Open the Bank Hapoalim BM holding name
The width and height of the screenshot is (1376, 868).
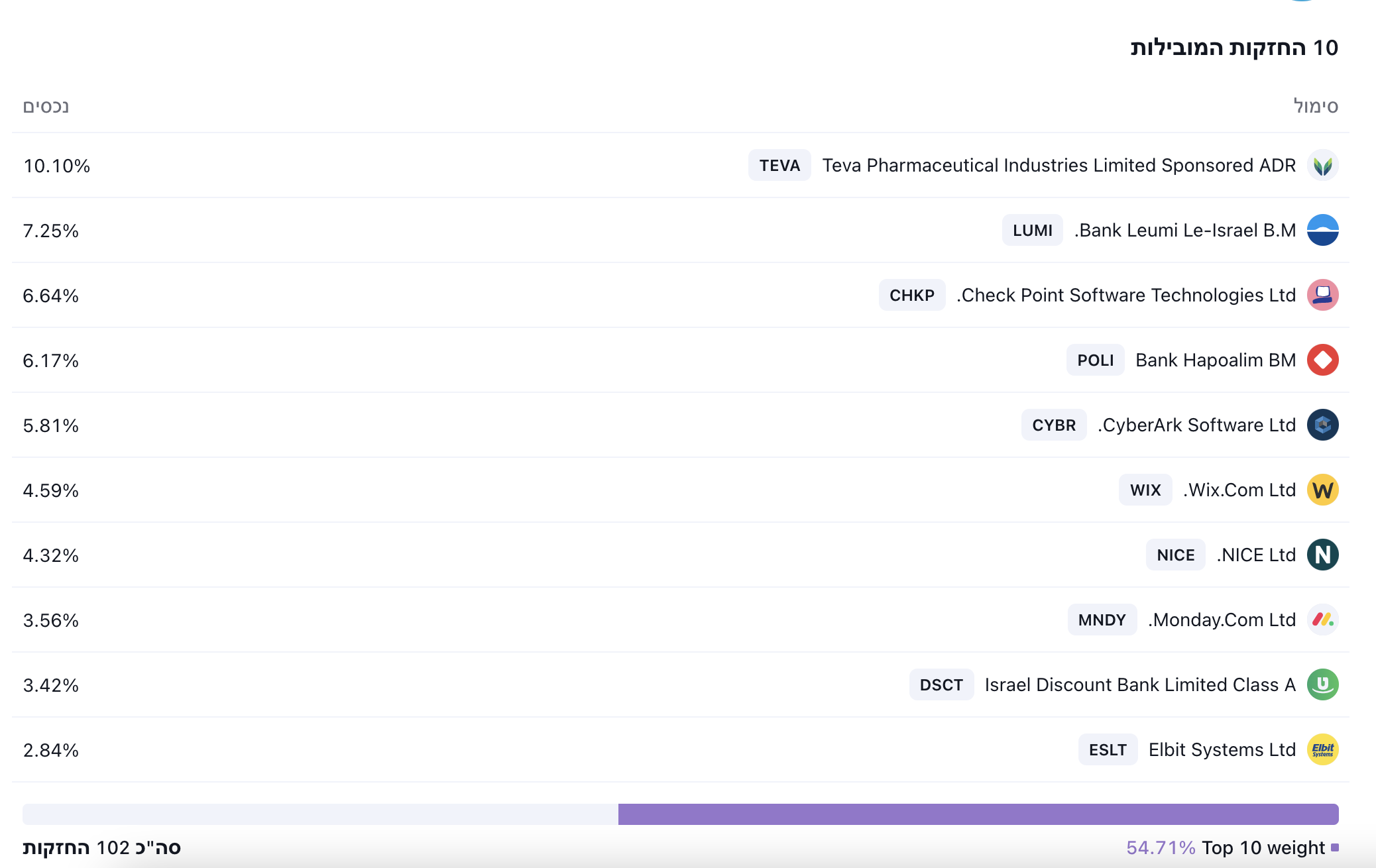point(1215,360)
